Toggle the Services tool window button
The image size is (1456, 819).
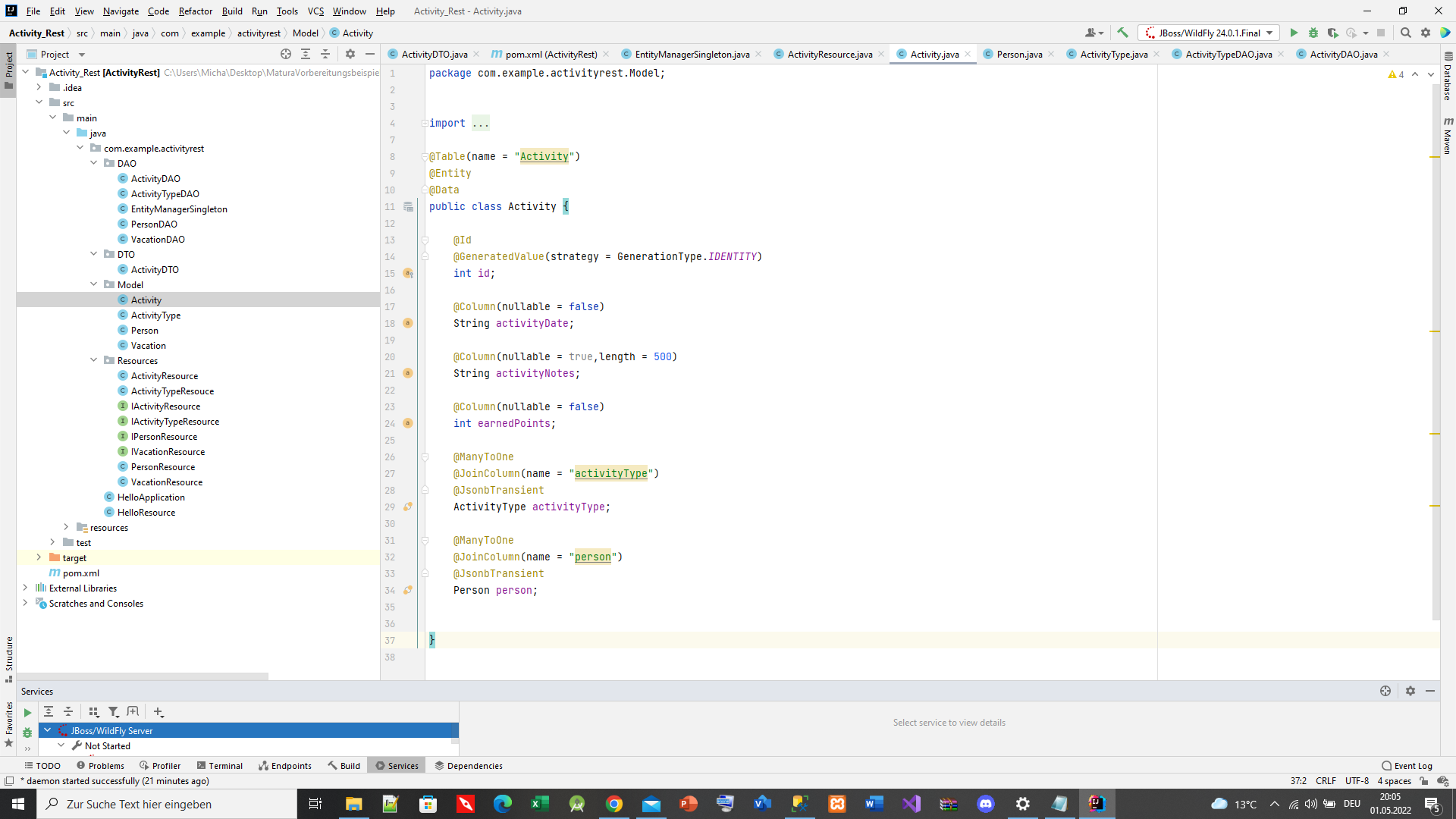pos(397,766)
